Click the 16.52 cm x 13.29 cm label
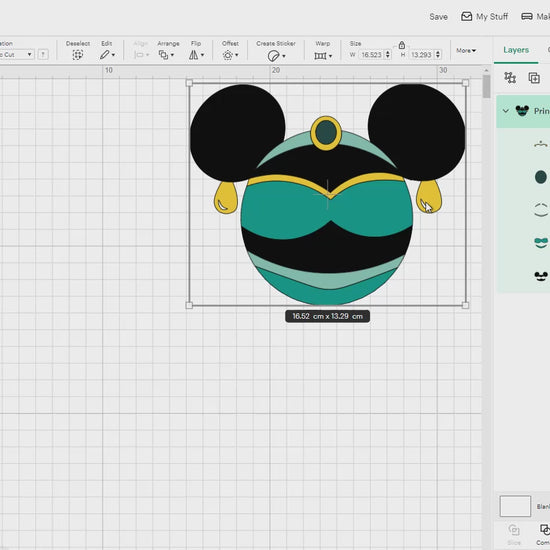The height and width of the screenshot is (550, 550). pos(327,316)
